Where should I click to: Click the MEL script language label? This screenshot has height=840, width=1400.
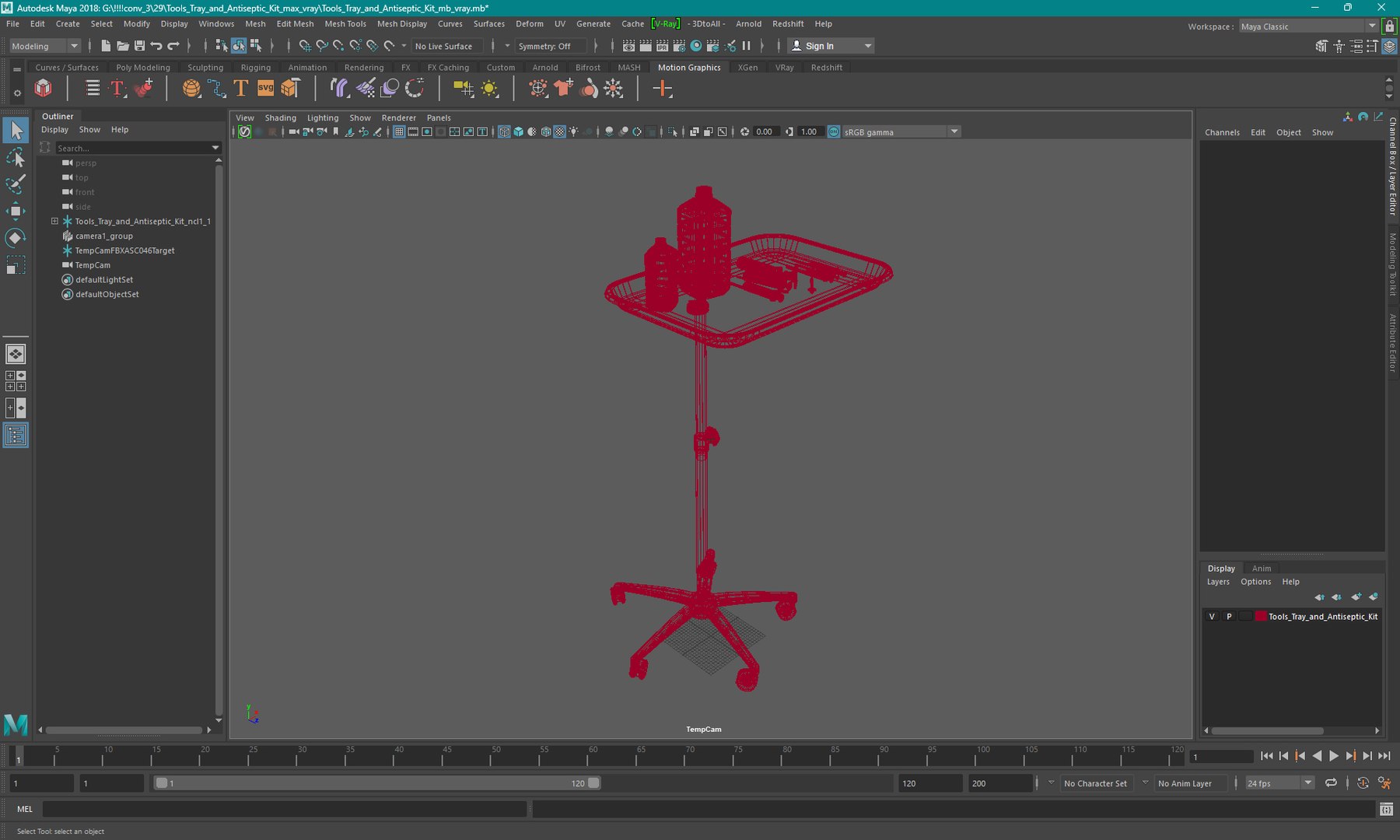(x=25, y=809)
